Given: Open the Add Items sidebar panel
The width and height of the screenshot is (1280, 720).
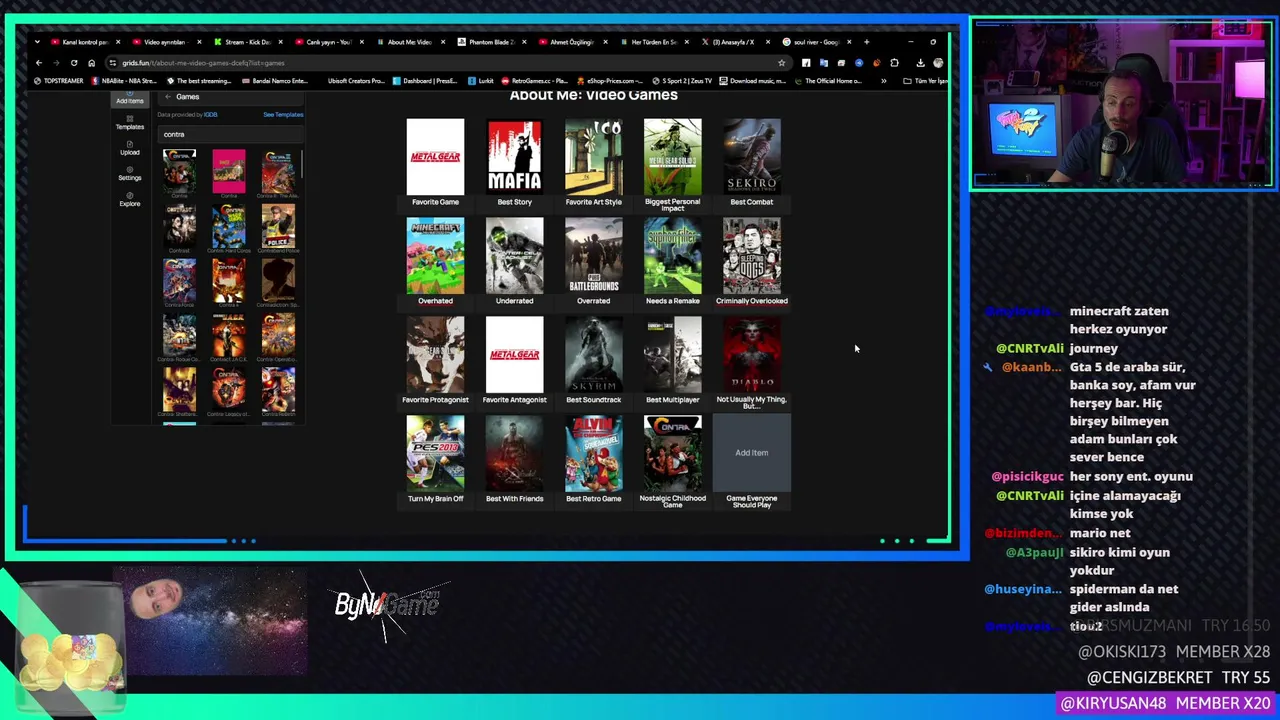Looking at the screenshot, I should [129, 98].
